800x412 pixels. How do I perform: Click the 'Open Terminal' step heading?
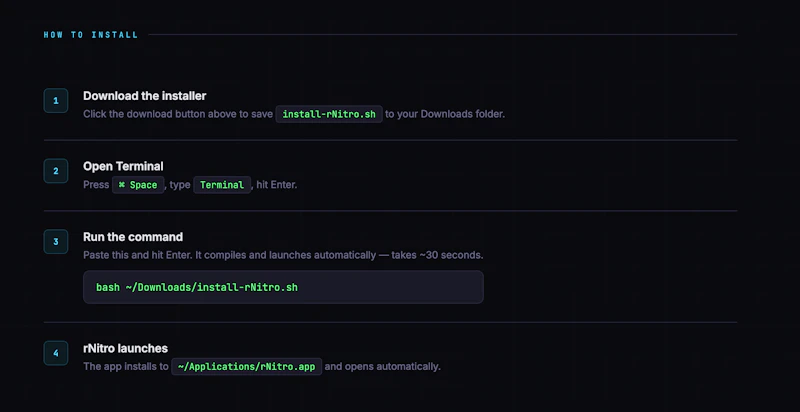123,166
